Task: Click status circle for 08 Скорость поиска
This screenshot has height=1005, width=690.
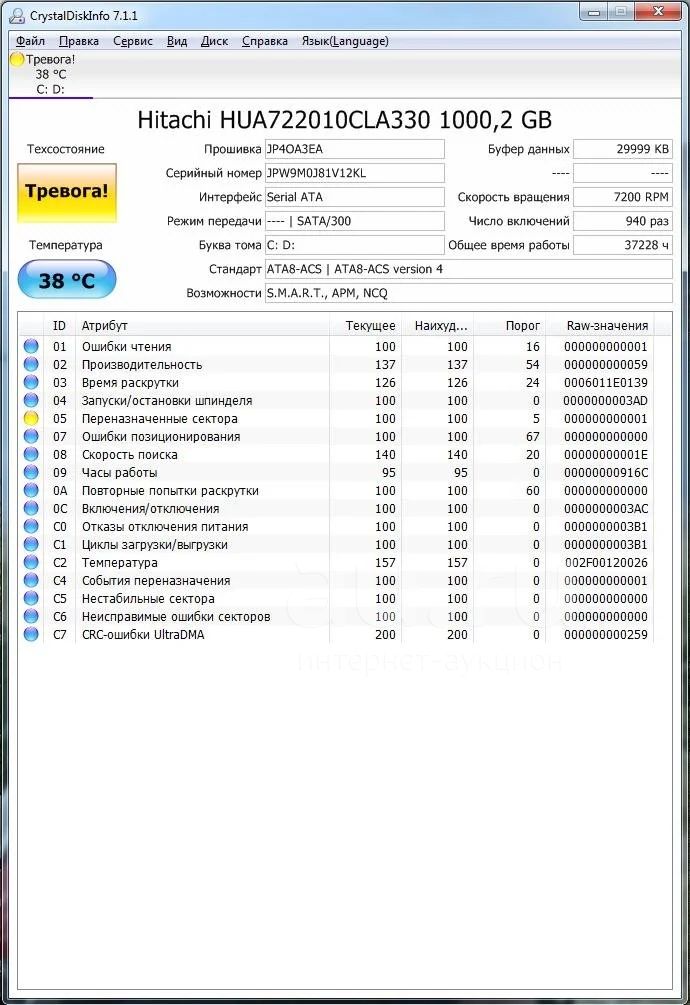Action: coord(31,454)
